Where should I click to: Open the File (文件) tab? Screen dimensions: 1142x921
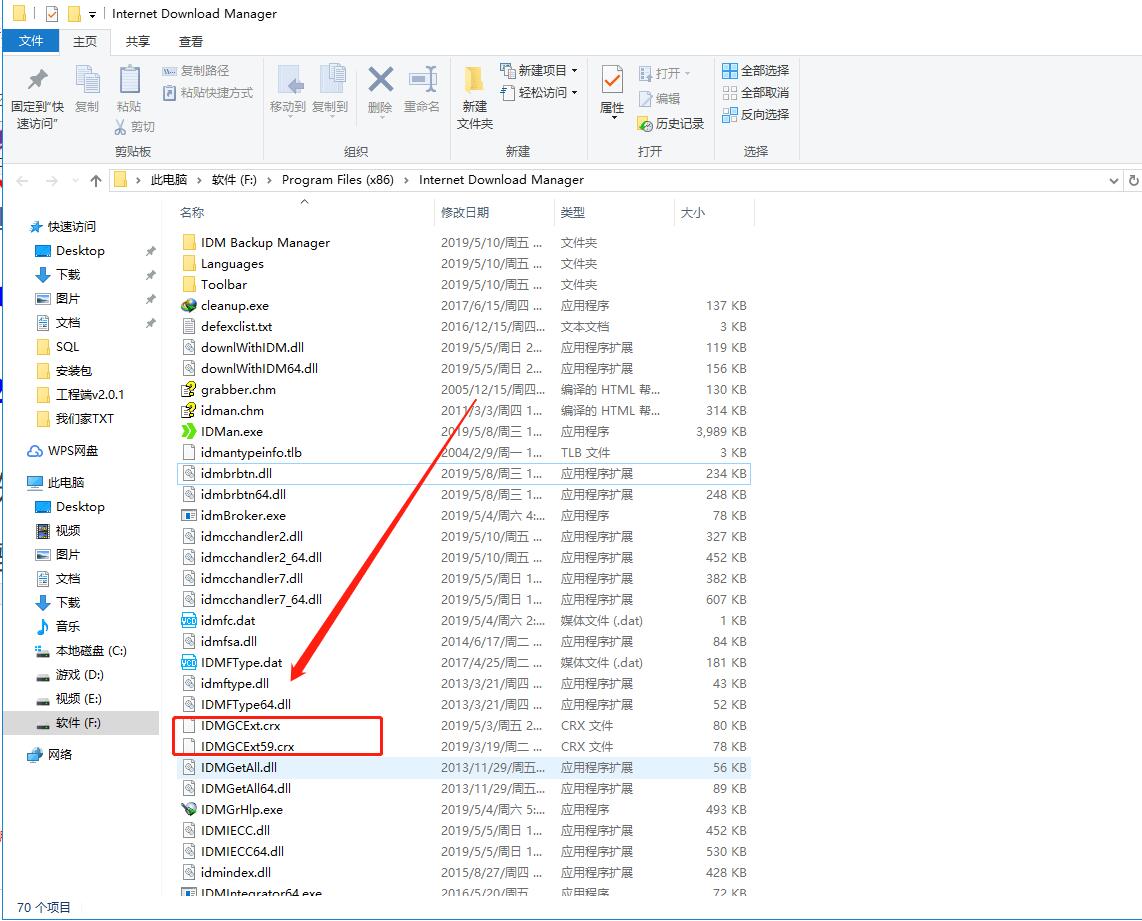(31, 41)
